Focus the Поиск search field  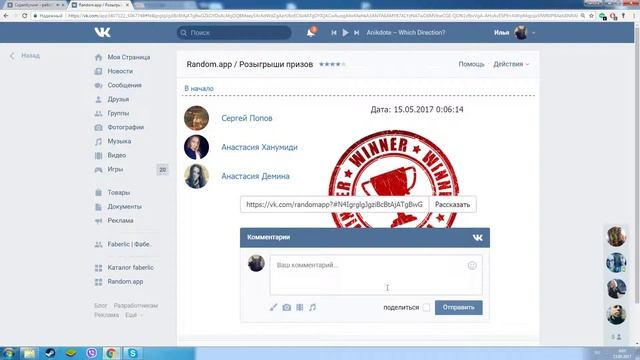pos(234,33)
